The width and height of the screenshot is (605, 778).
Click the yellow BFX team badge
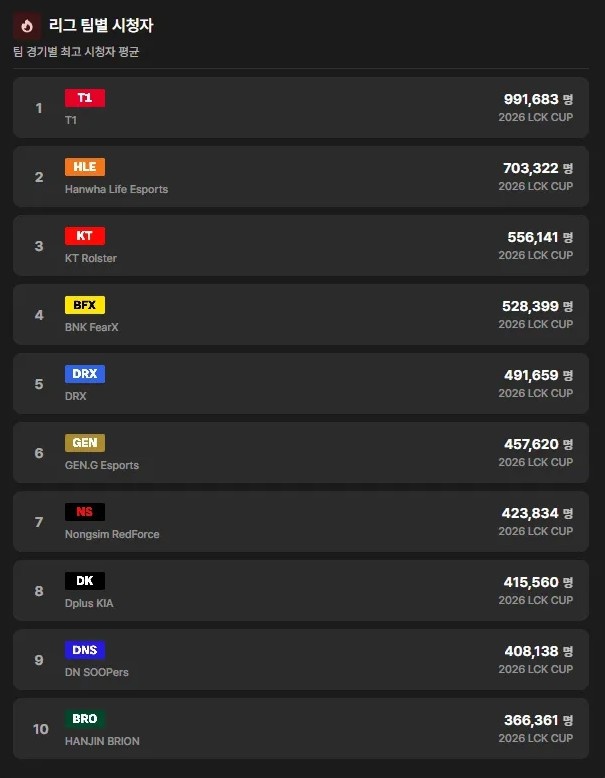(x=85, y=305)
